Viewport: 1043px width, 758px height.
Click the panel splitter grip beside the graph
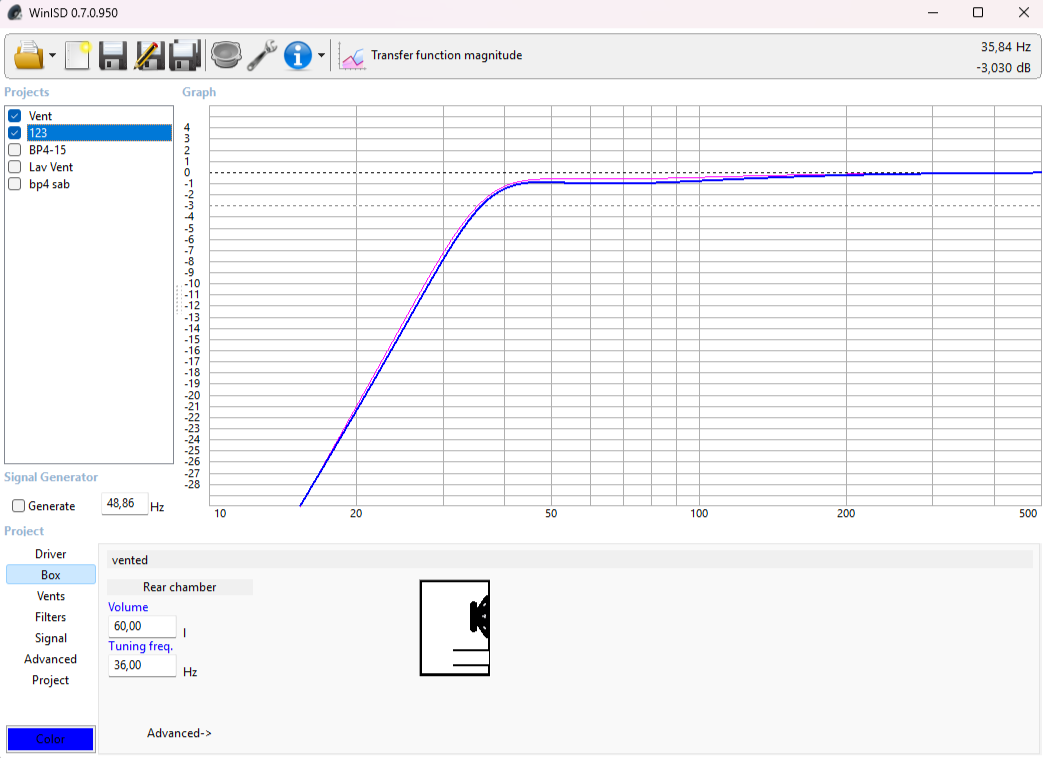(x=178, y=299)
